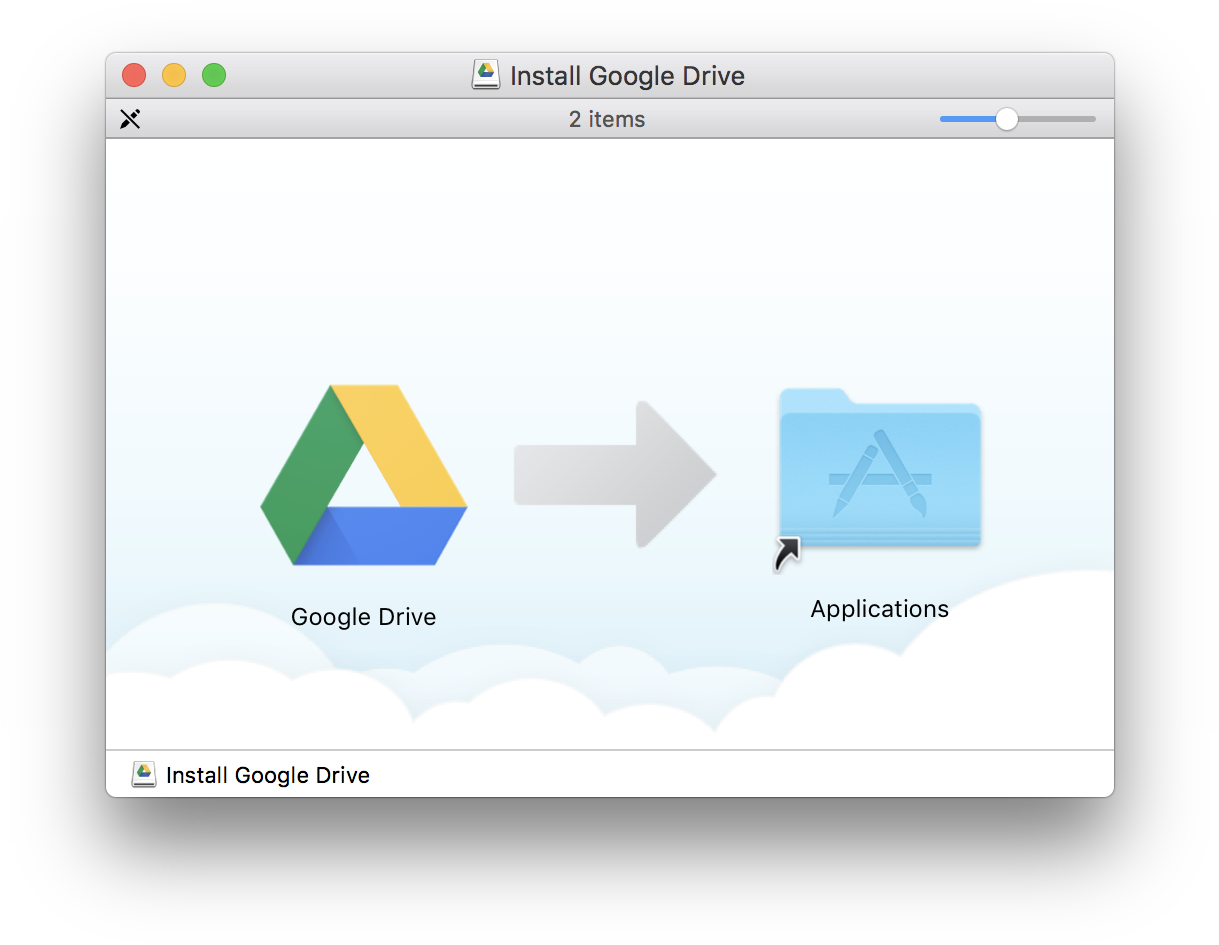Click the "2 items" status text
Screen dimensions: 1219x945
click(607, 119)
